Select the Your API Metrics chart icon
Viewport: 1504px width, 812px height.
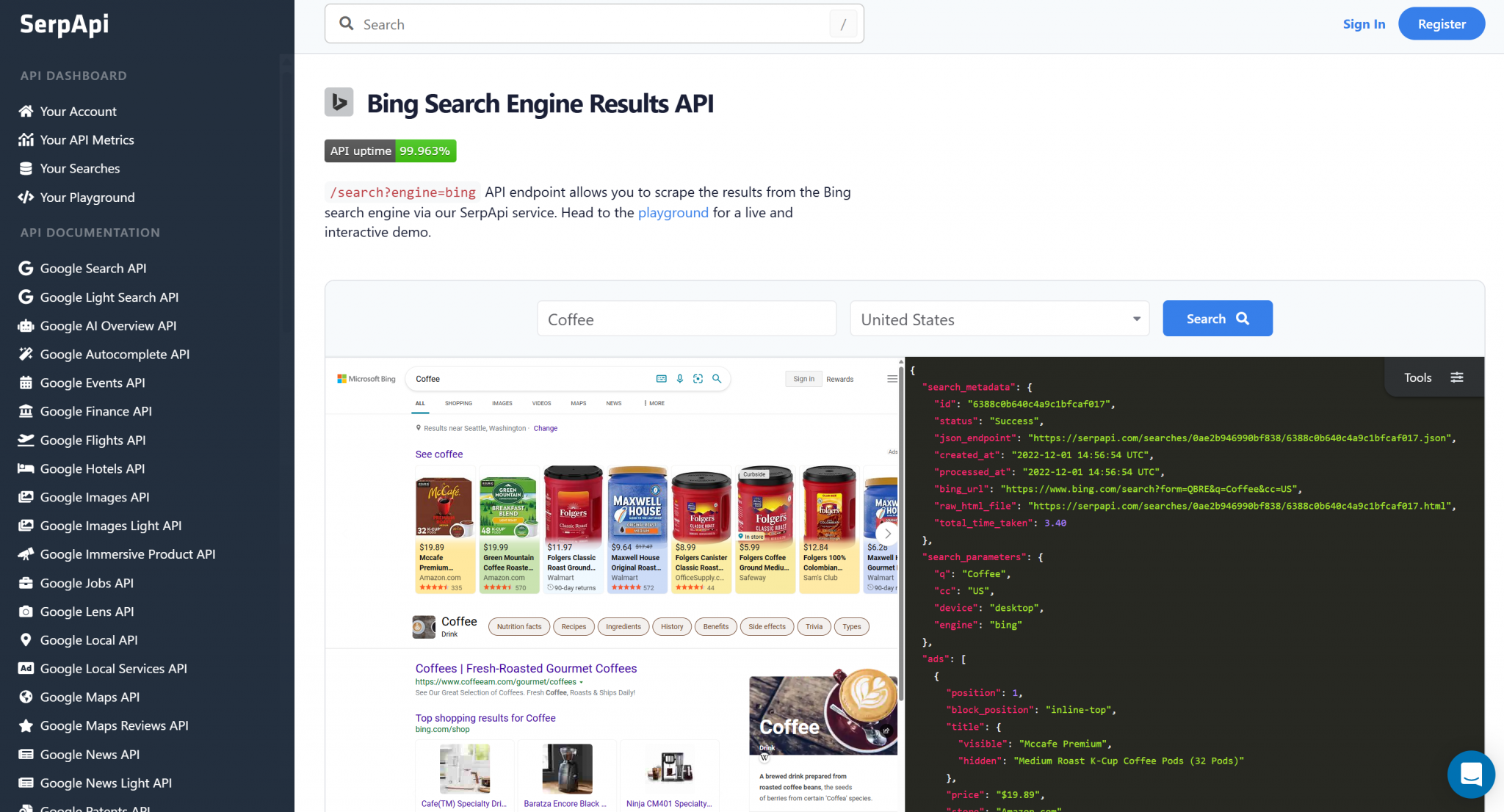[26, 139]
